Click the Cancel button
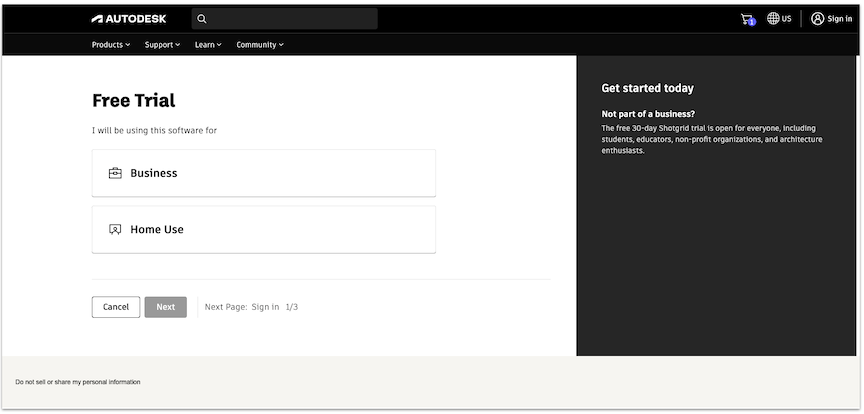The image size is (864, 414). [x=116, y=307]
